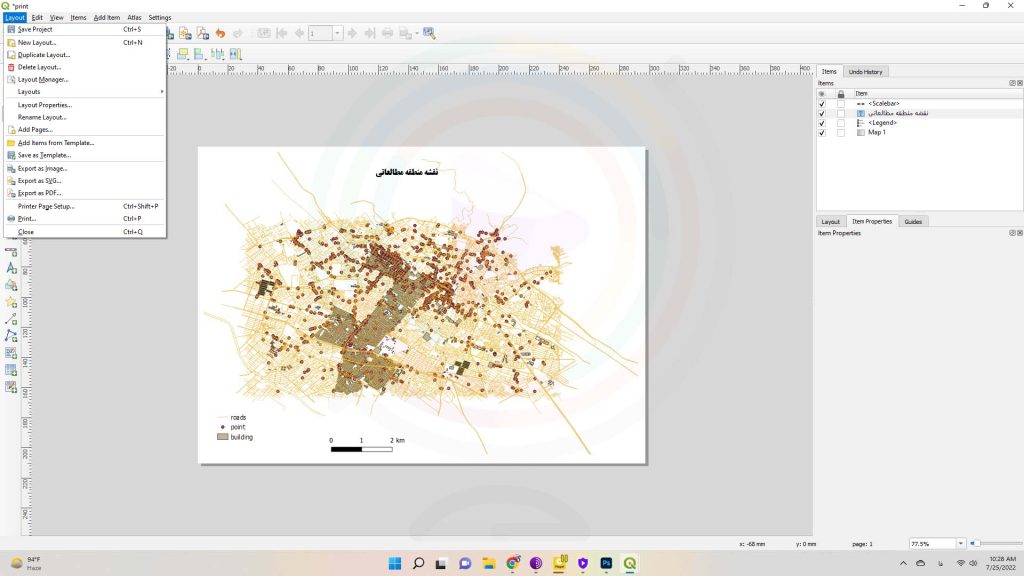Switch to the Undo History tab
This screenshot has height=576, width=1024.
(x=865, y=72)
